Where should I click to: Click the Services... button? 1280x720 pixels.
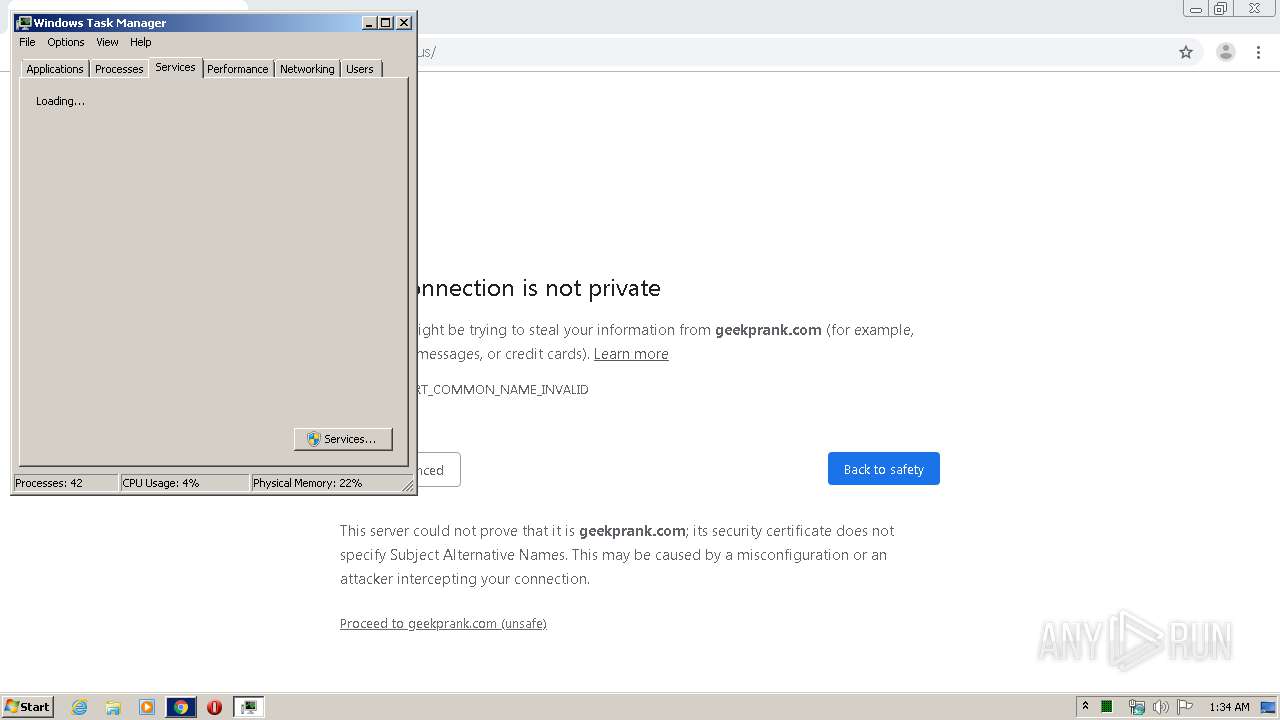343,439
